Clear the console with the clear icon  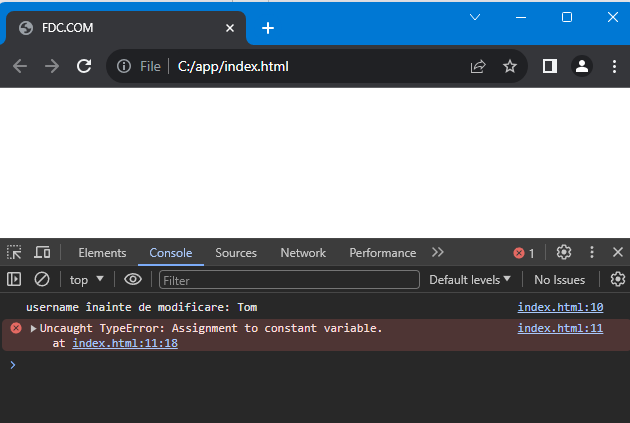pyautogui.click(x=42, y=280)
